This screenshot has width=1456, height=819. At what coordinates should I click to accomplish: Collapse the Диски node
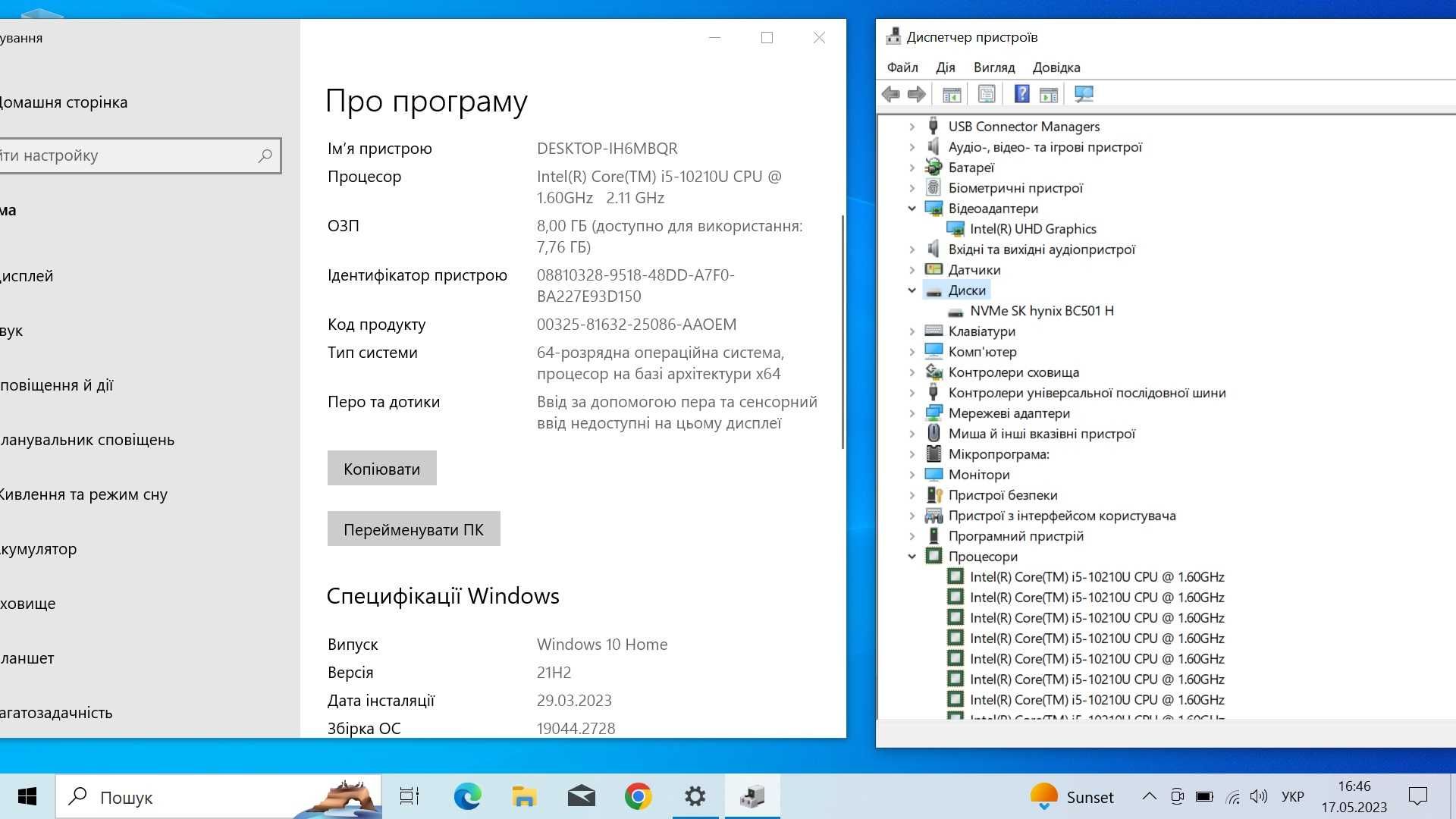click(912, 290)
